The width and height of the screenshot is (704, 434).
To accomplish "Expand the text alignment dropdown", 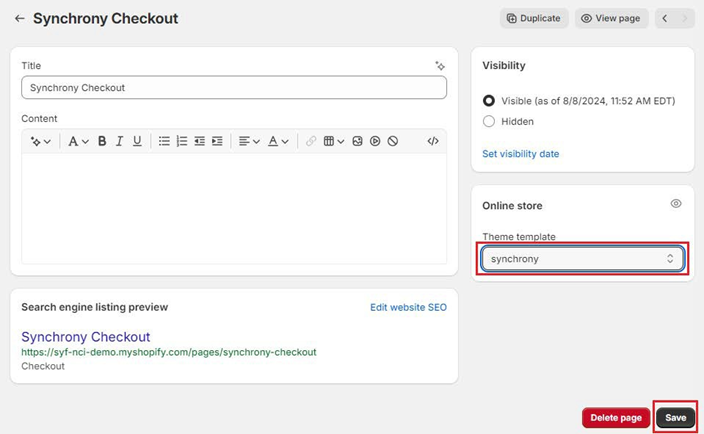I will (249, 141).
